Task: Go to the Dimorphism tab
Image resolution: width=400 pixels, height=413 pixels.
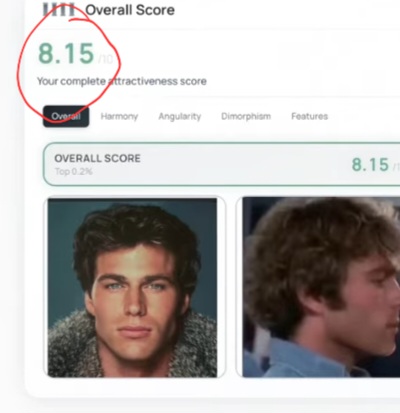Action: pyautogui.click(x=246, y=116)
